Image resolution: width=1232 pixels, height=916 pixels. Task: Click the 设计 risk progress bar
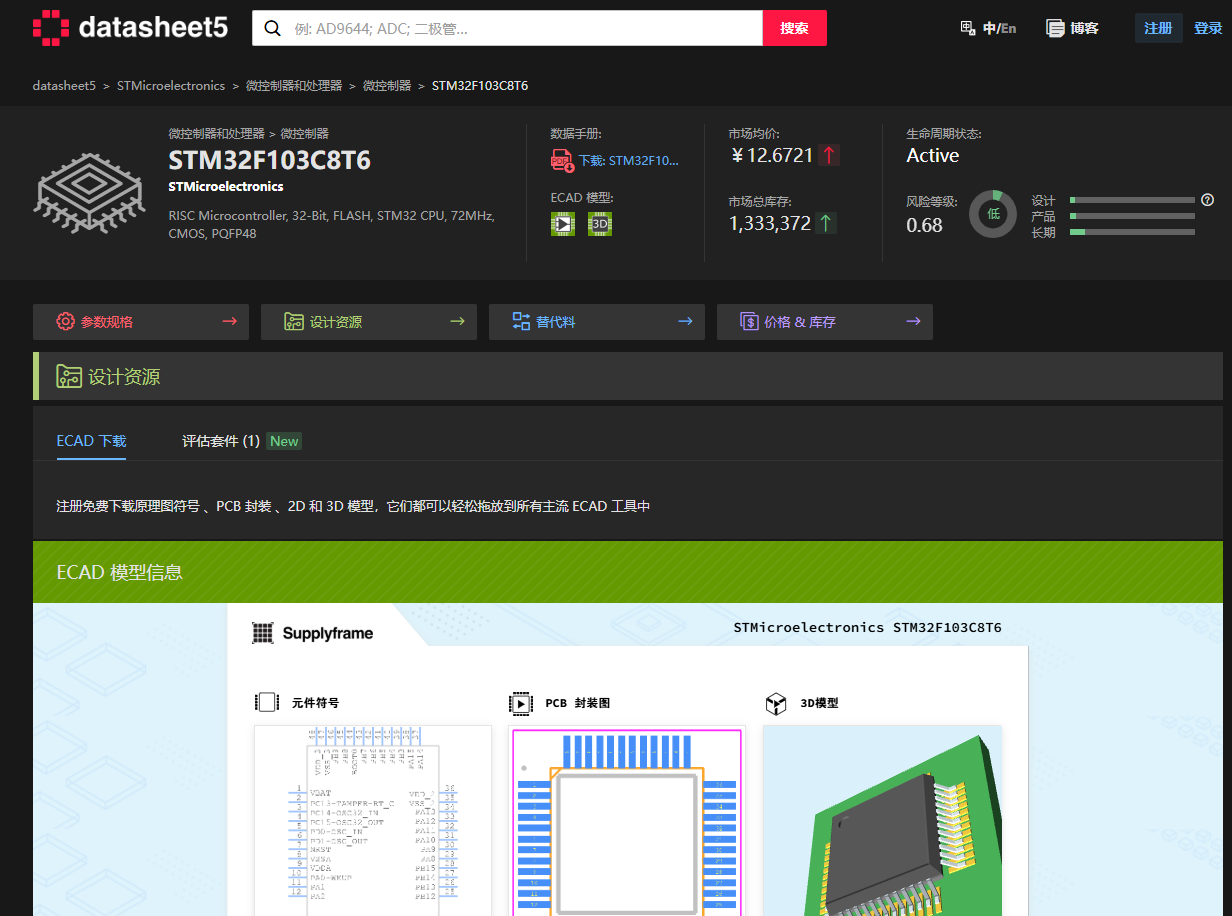pos(1132,200)
